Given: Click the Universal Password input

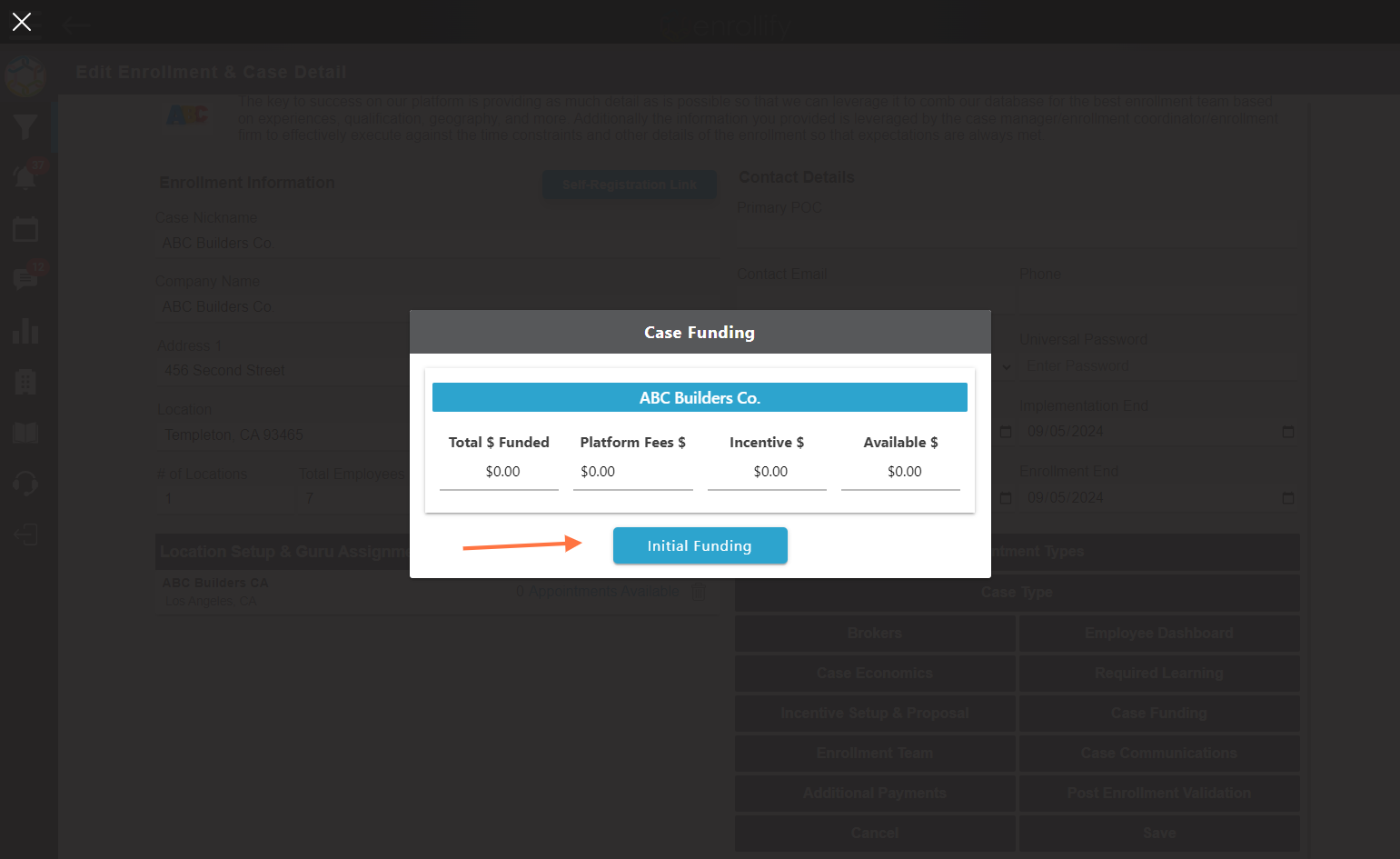Looking at the screenshot, I should (1158, 365).
